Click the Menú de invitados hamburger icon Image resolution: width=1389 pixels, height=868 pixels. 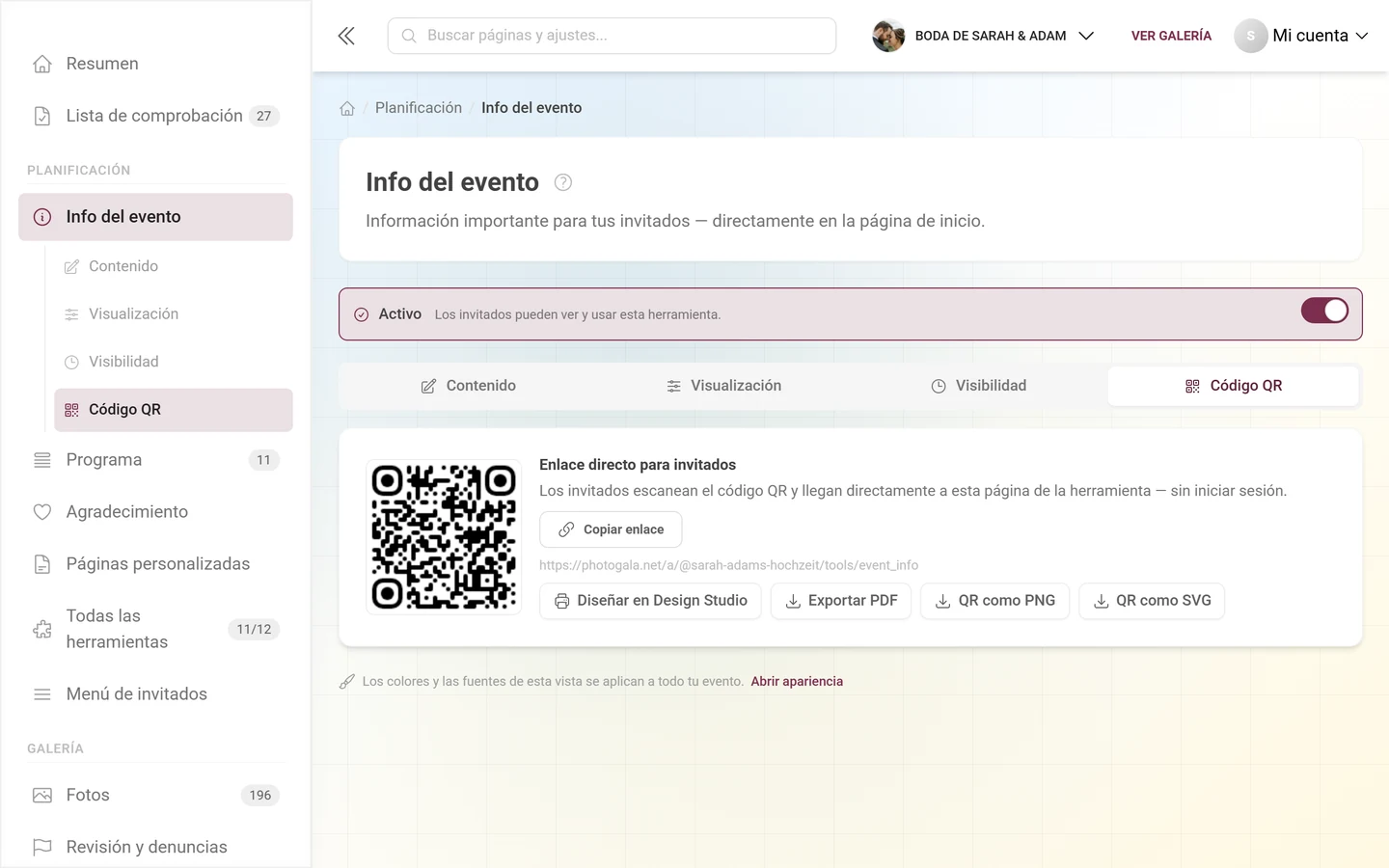[42, 694]
